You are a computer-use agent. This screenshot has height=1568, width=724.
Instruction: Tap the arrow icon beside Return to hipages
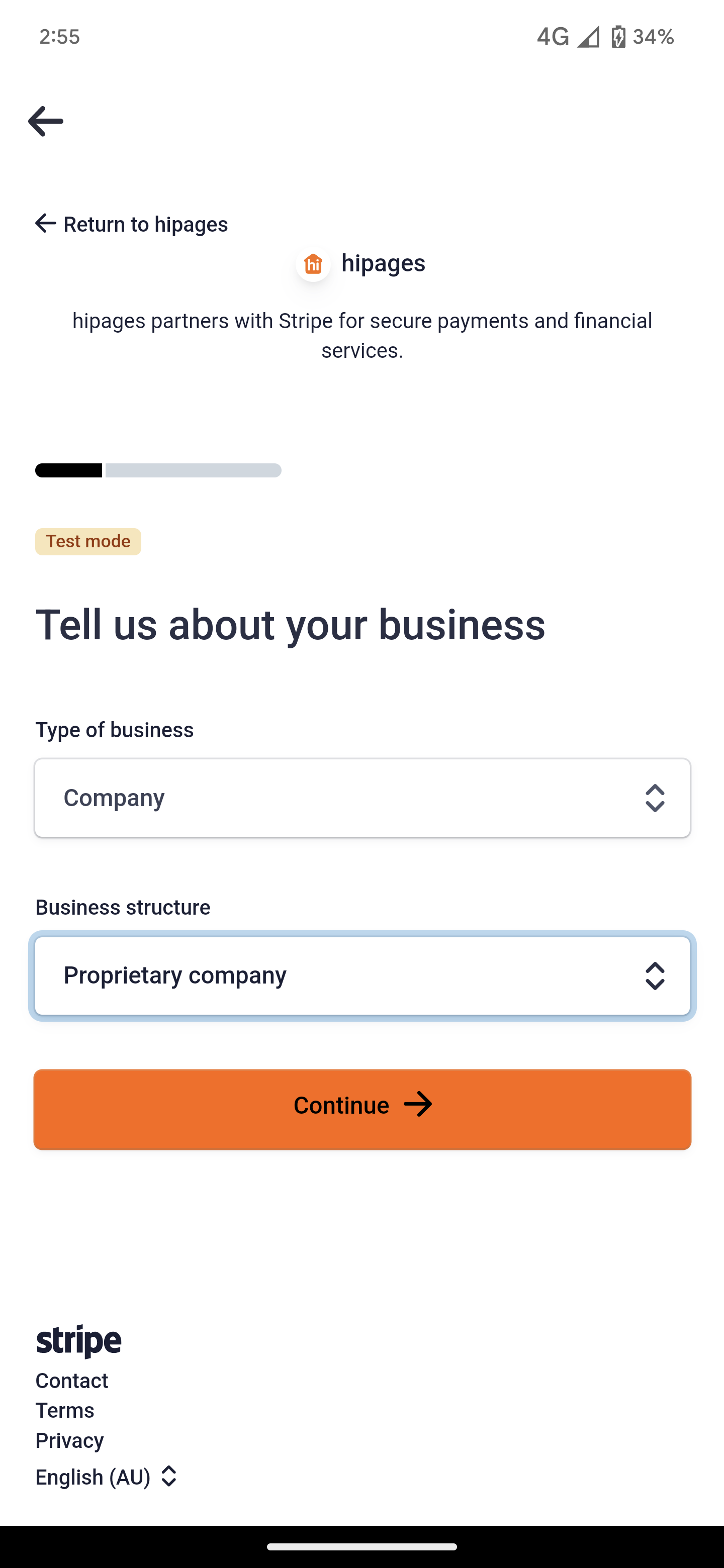[x=46, y=224]
